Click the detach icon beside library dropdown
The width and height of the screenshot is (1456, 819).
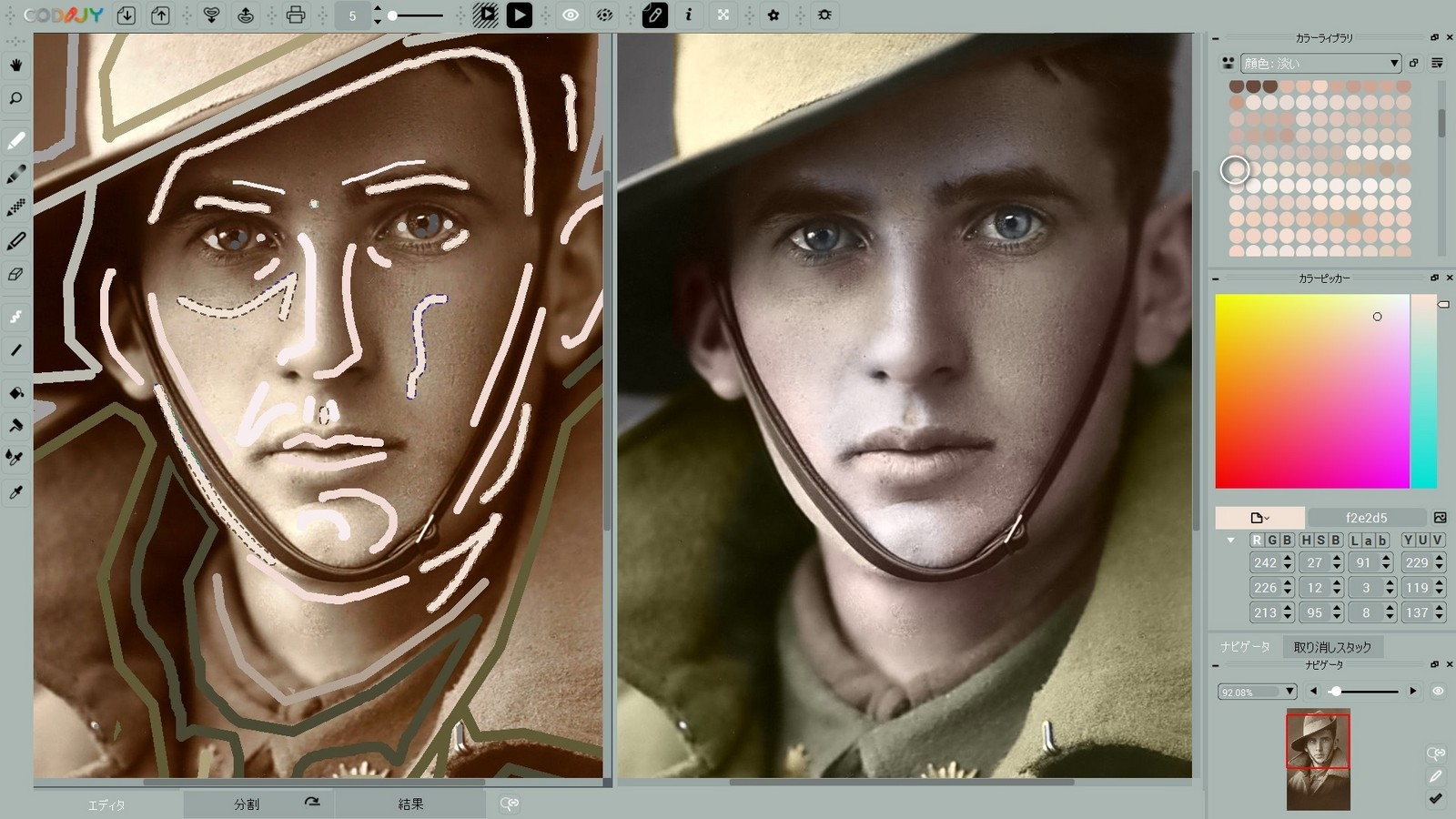coord(1413,63)
